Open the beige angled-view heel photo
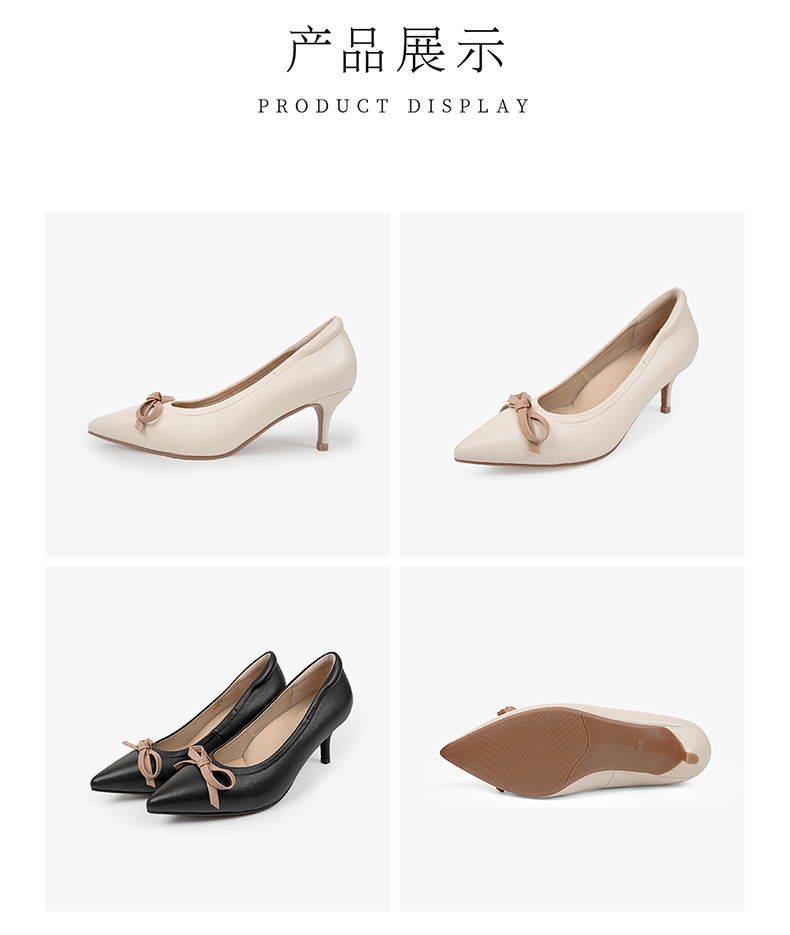 pos(572,385)
